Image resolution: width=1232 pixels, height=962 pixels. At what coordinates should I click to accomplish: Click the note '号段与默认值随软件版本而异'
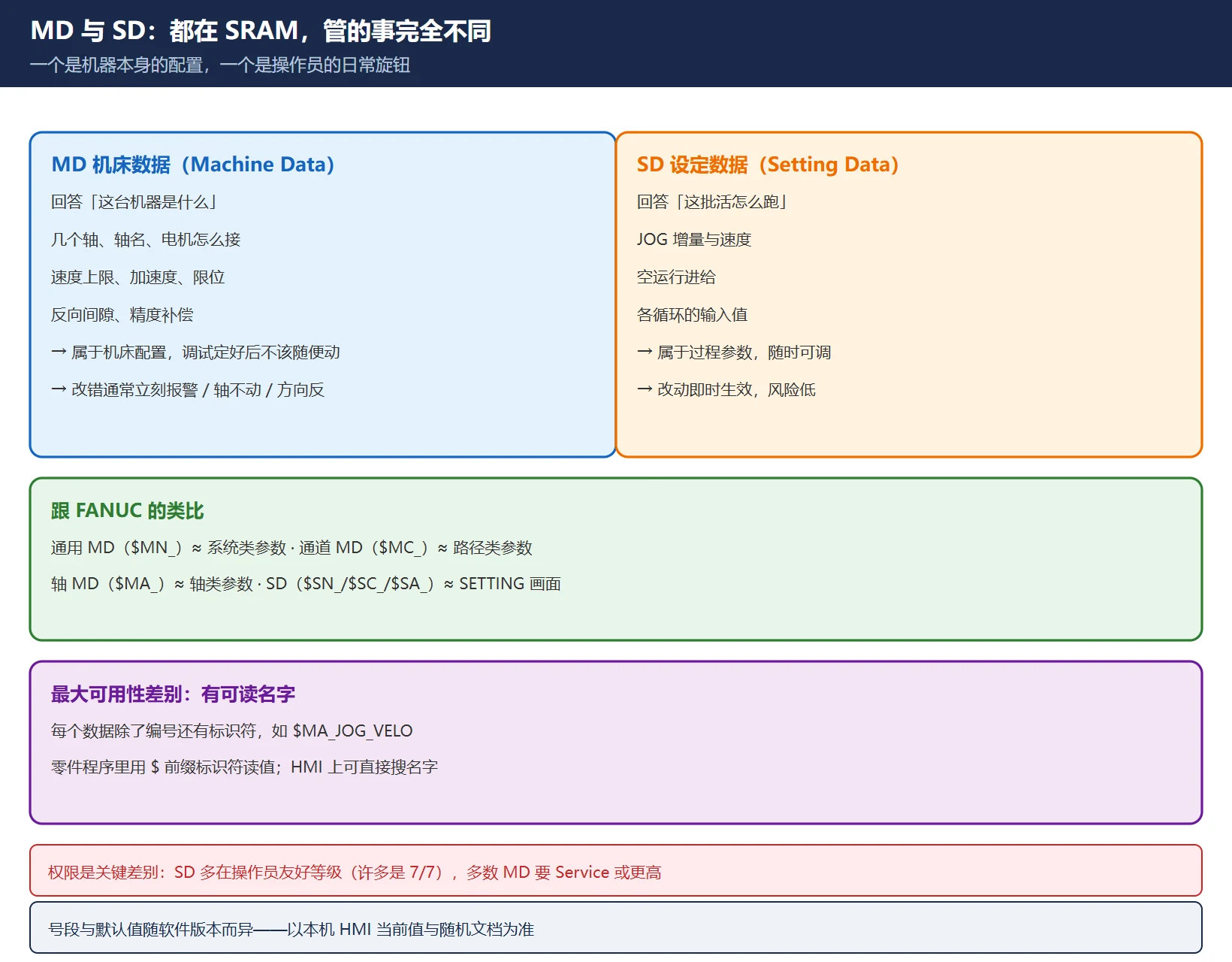[616, 927]
